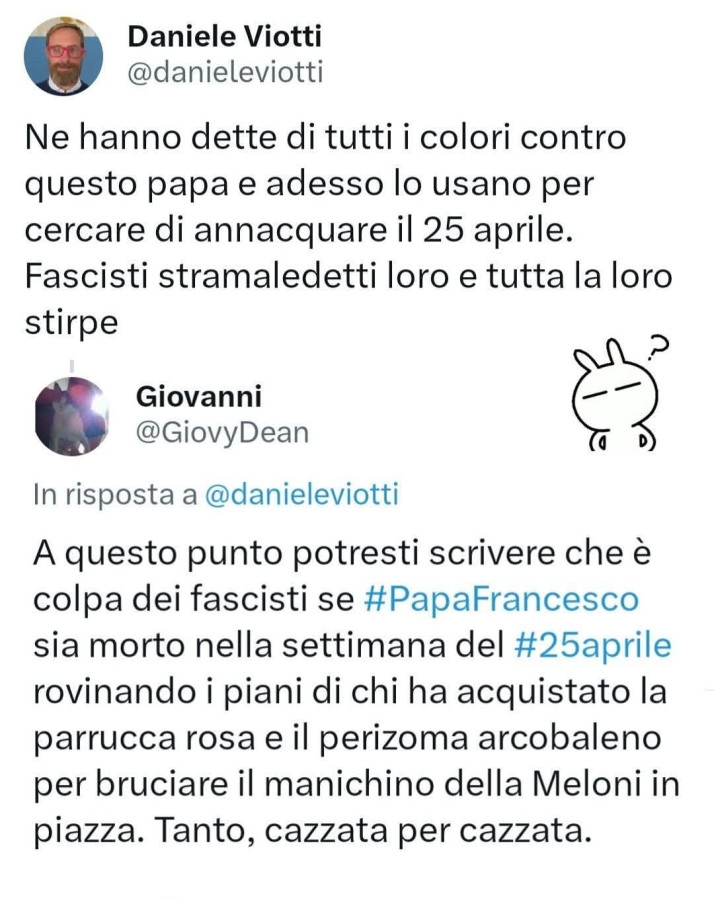714x900 pixels.
Task: Click the @danieleviotti handle below Daniele's name
Action: [x=225, y=72]
